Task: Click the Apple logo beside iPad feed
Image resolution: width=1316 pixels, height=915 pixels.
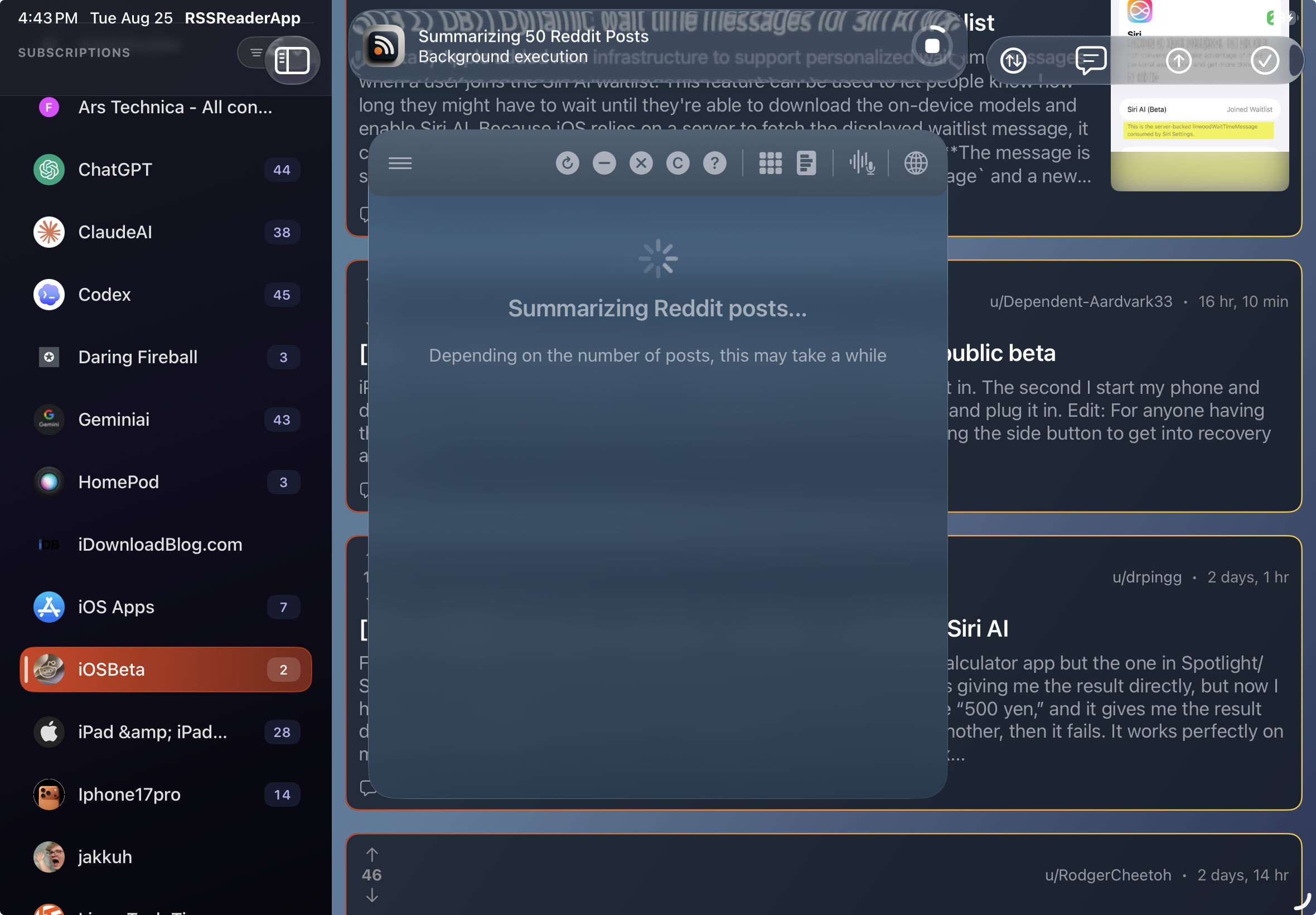Action: [x=49, y=732]
